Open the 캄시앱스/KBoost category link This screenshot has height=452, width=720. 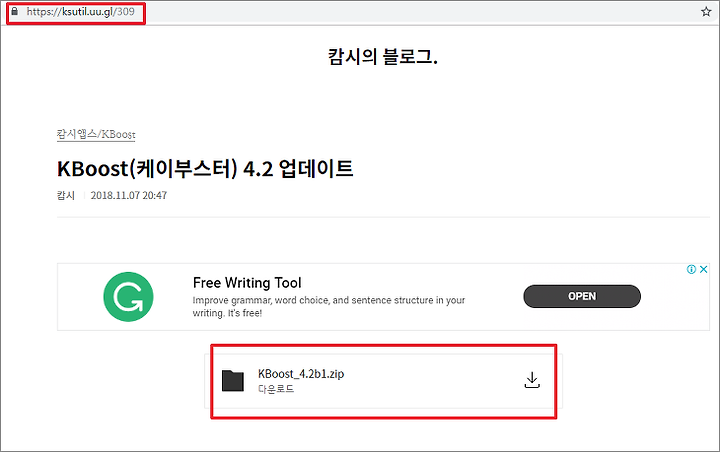click(96, 134)
